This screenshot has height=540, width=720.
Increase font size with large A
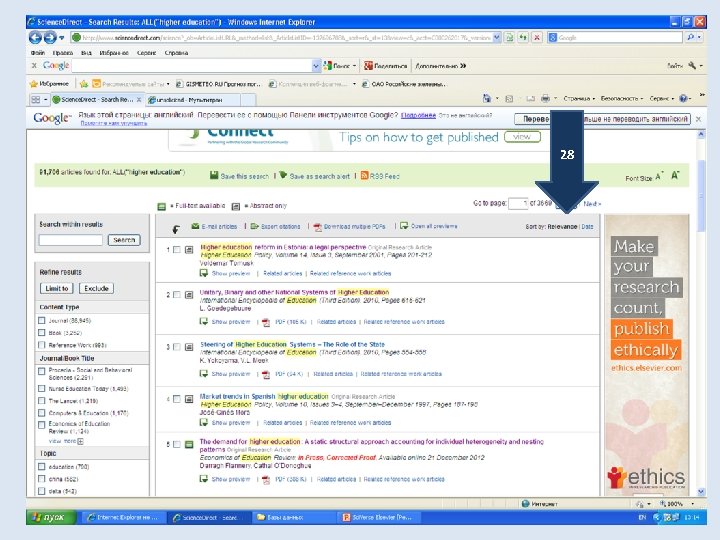[675, 175]
